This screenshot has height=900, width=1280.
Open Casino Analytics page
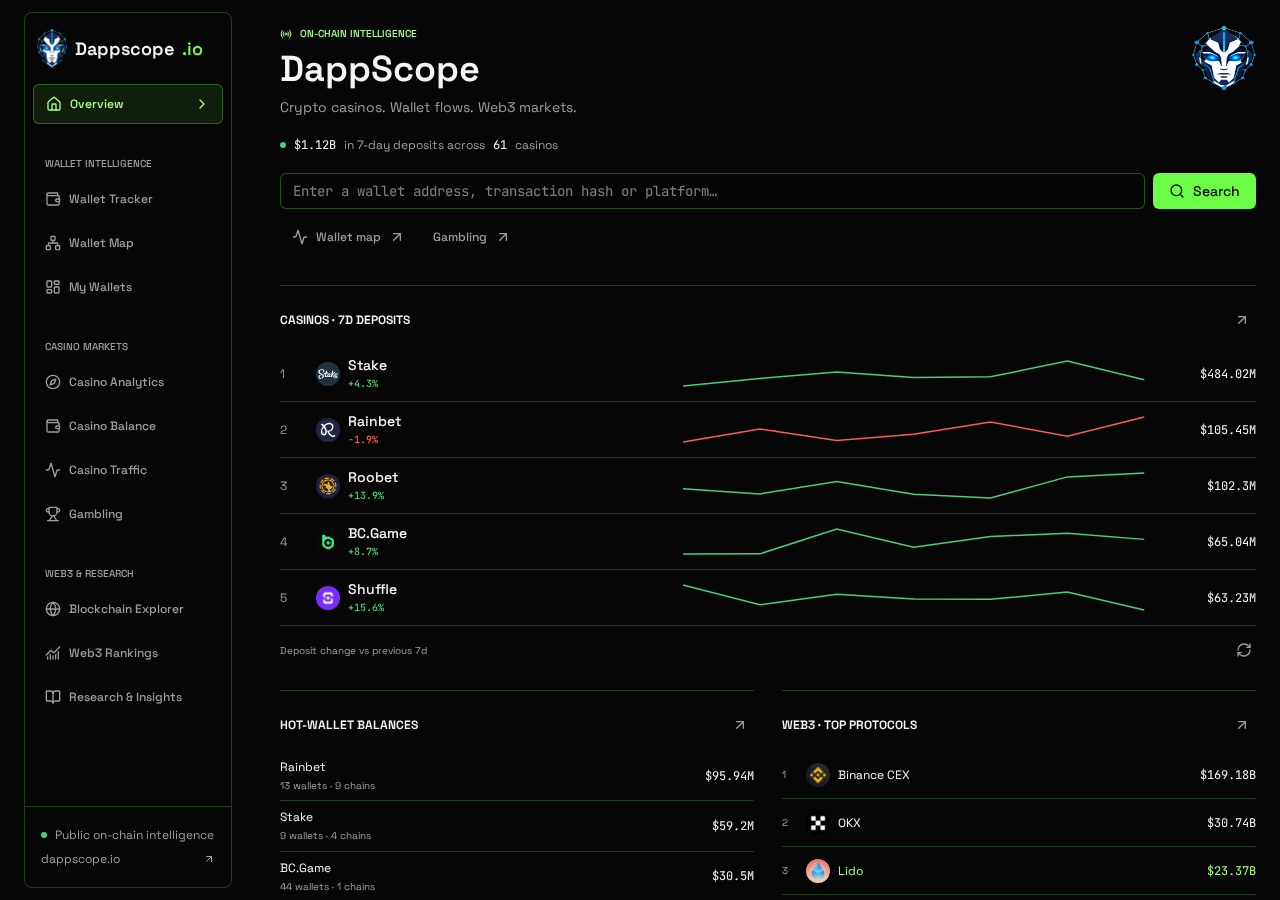click(x=128, y=382)
